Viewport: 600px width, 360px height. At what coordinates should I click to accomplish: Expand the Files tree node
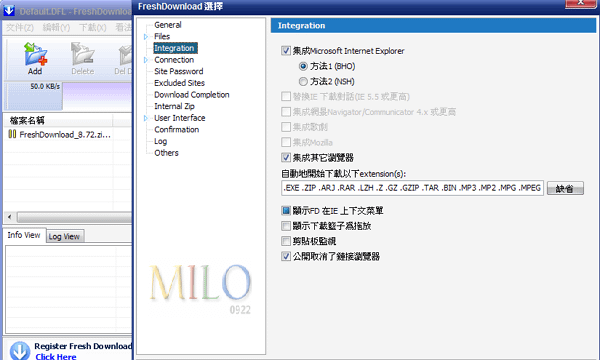point(146,37)
